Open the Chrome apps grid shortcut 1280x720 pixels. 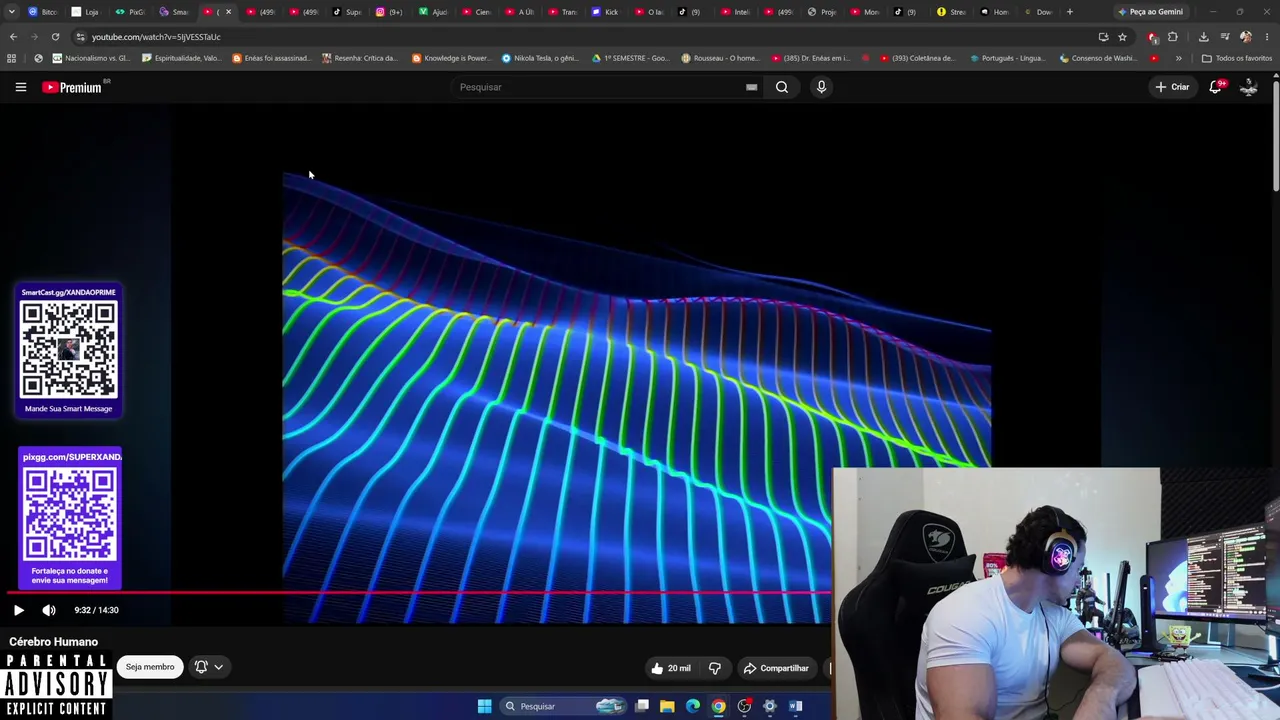tap(12, 58)
